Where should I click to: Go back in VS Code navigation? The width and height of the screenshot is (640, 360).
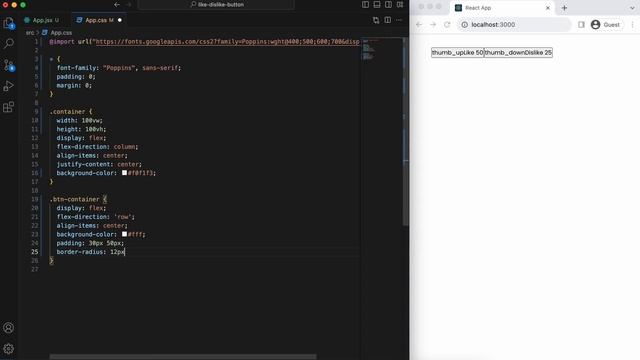click(117, 4)
